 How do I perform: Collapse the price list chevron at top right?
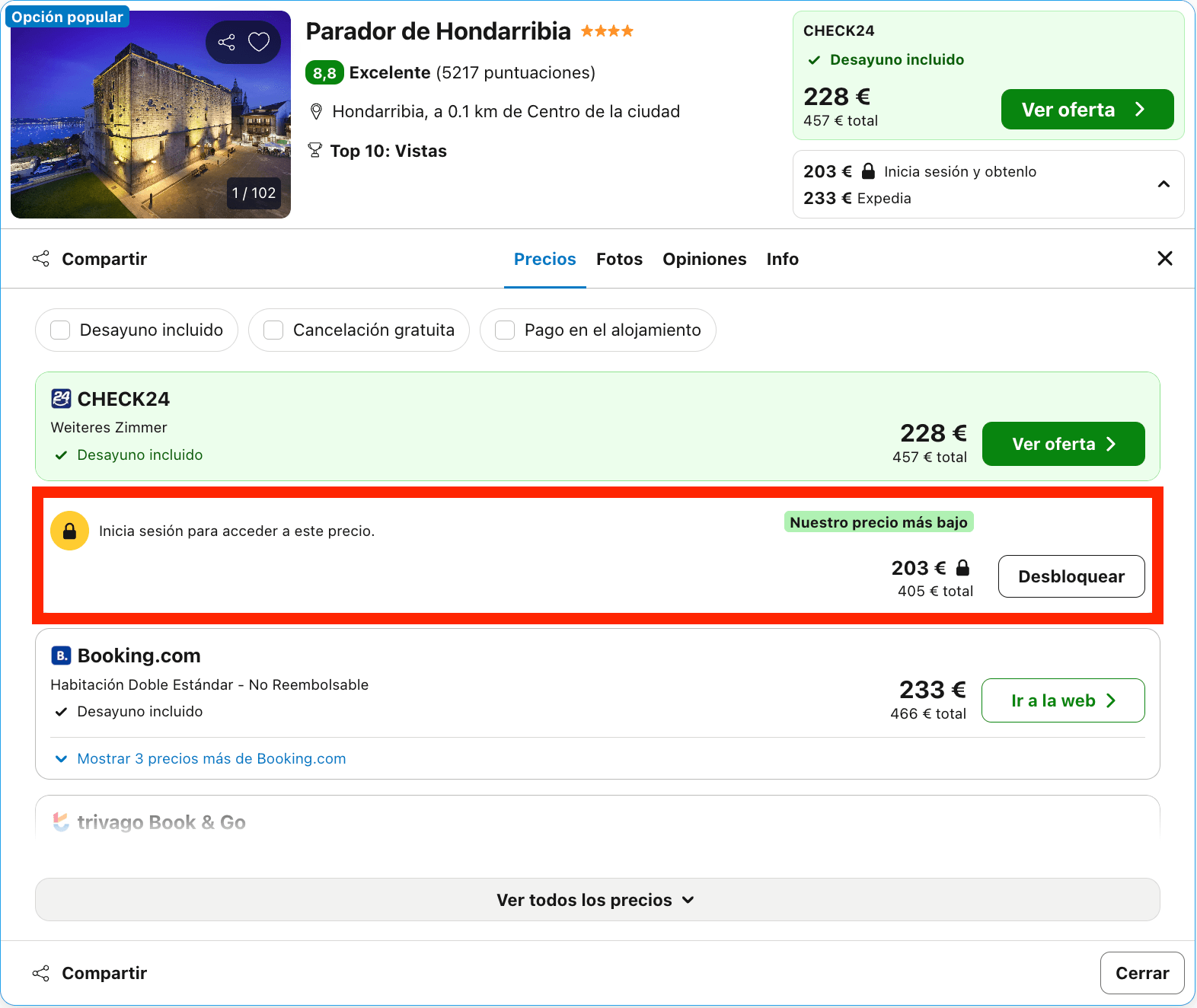[1163, 184]
